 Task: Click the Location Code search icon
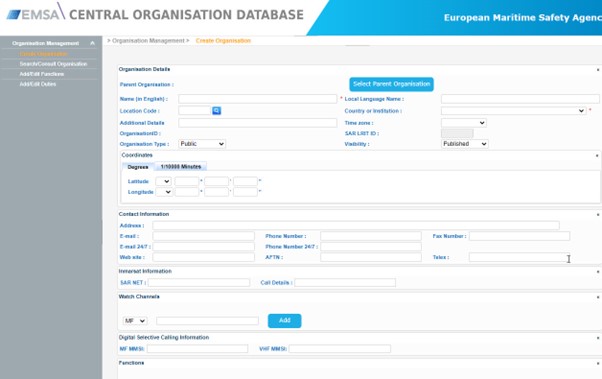pyautogui.click(x=217, y=111)
